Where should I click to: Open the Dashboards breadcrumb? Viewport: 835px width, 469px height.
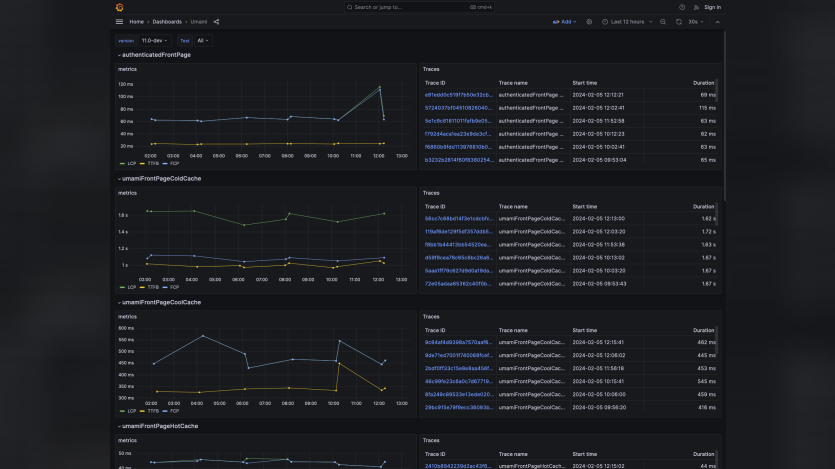(x=167, y=22)
